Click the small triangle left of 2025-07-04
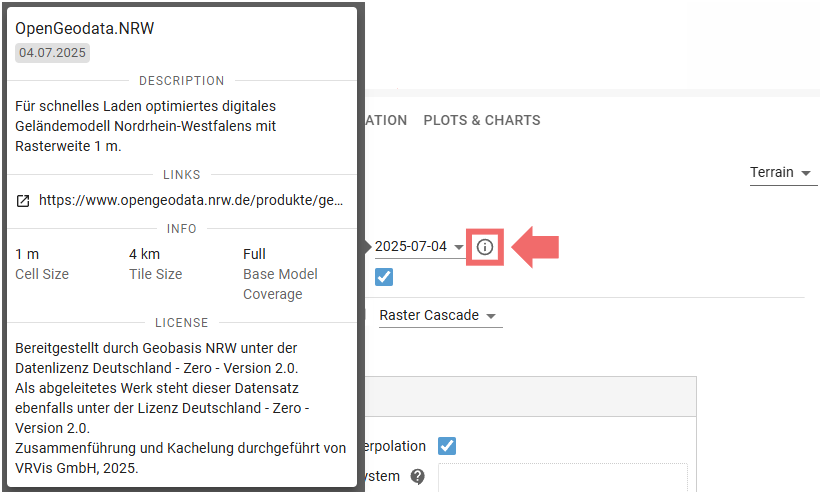 367,246
